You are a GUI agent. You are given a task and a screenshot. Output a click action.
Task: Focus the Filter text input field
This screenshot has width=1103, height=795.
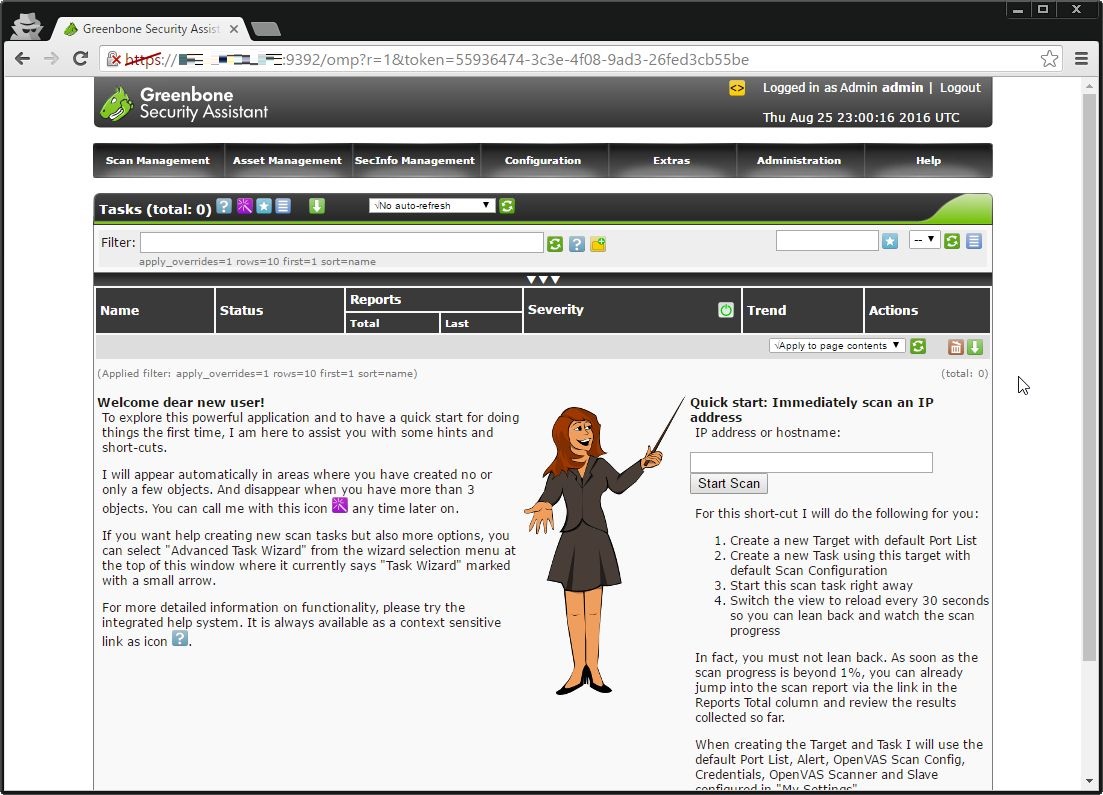coord(342,243)
